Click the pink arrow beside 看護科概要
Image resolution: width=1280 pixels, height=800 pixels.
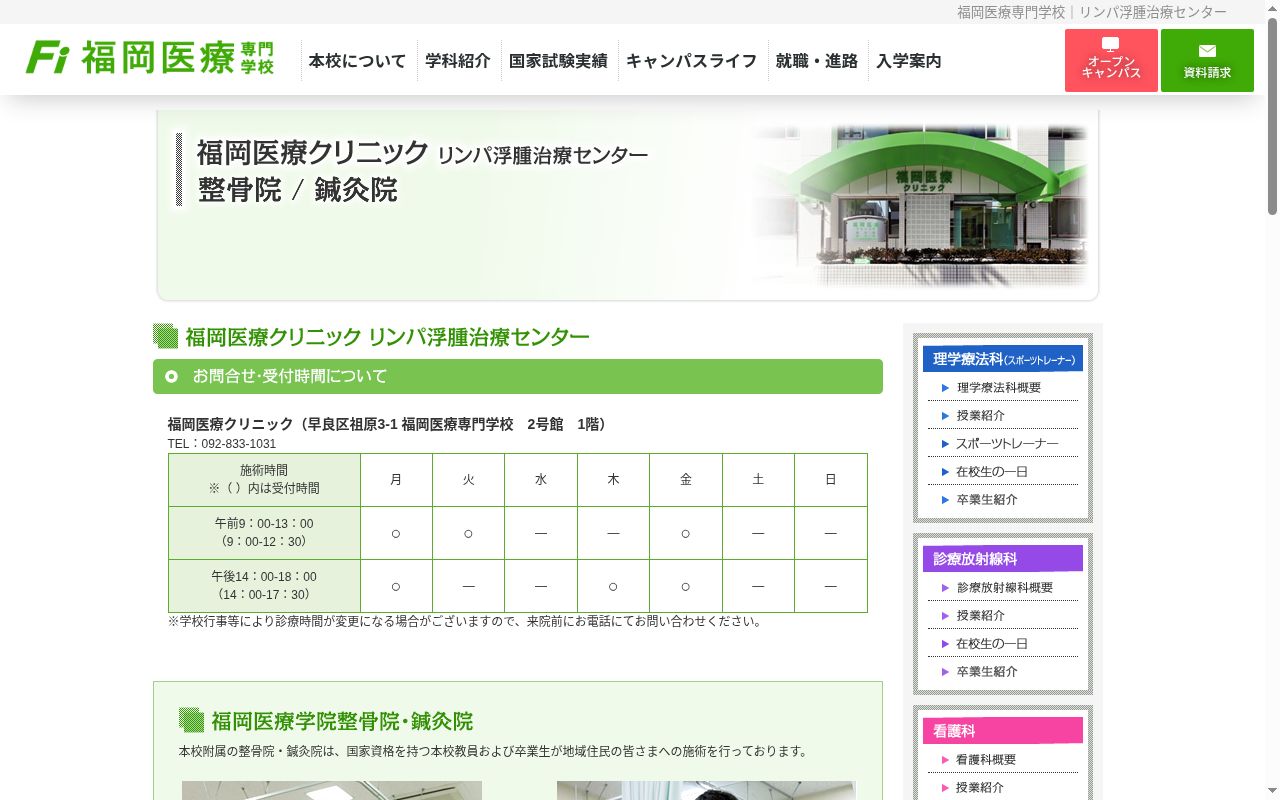(x=945, y=760)
